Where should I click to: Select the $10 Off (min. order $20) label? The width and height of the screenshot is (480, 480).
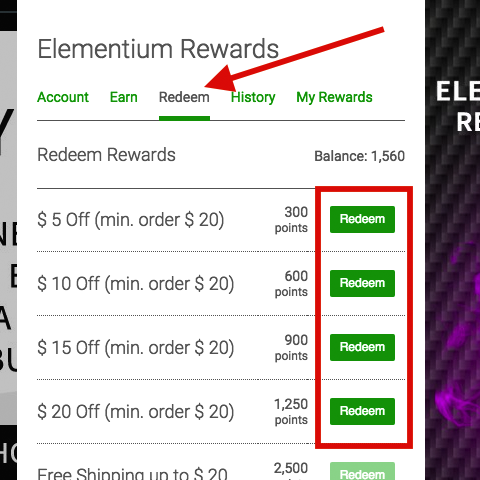(x=136, y=284)
